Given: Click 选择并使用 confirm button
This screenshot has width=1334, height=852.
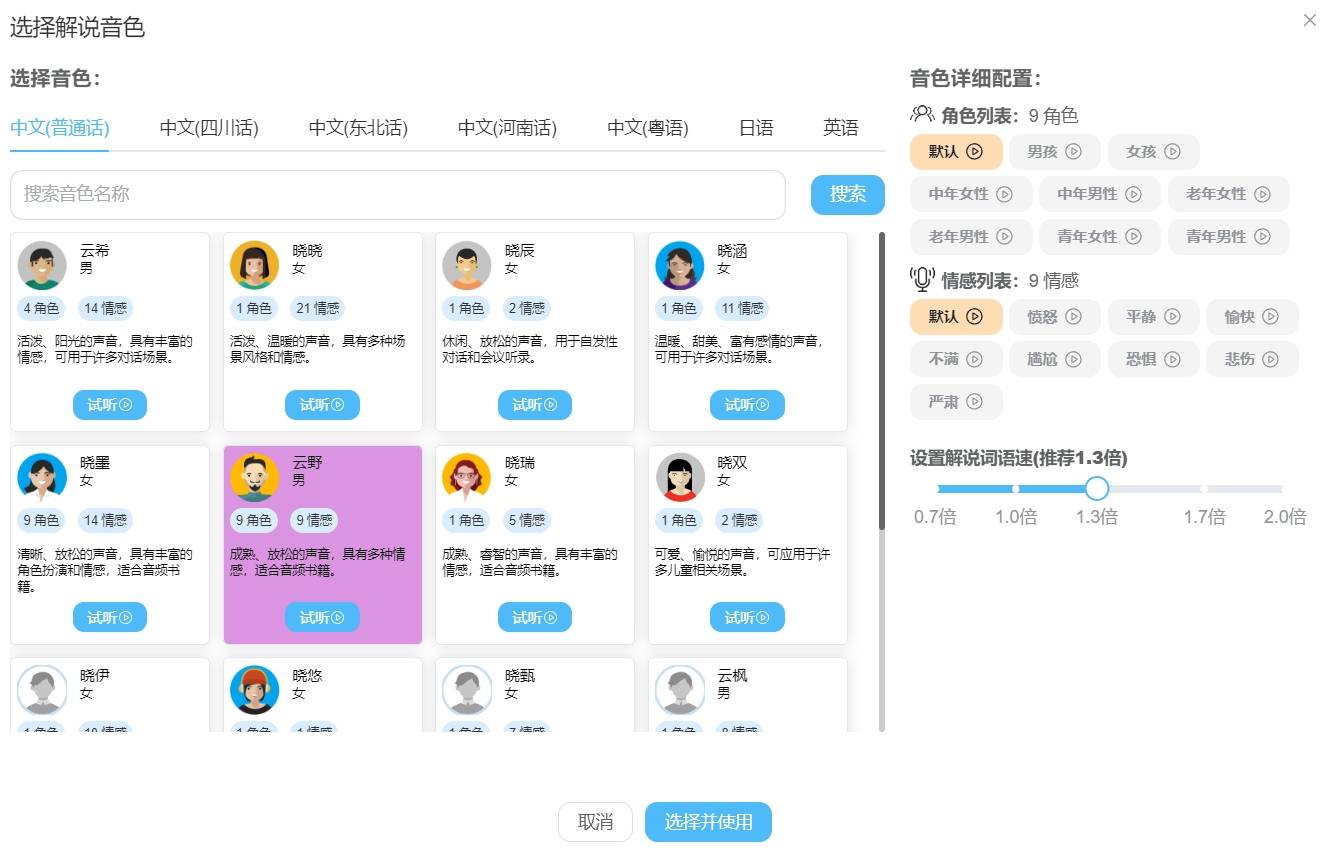Looking at the screenshot, I should [x=708, y=822].
